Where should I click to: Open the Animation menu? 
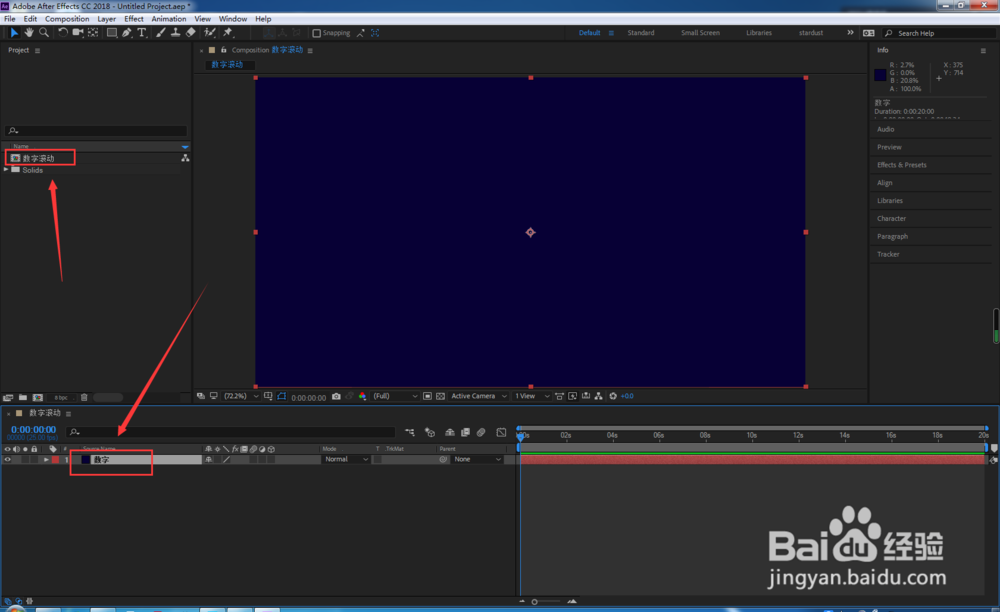click(169, 19)
